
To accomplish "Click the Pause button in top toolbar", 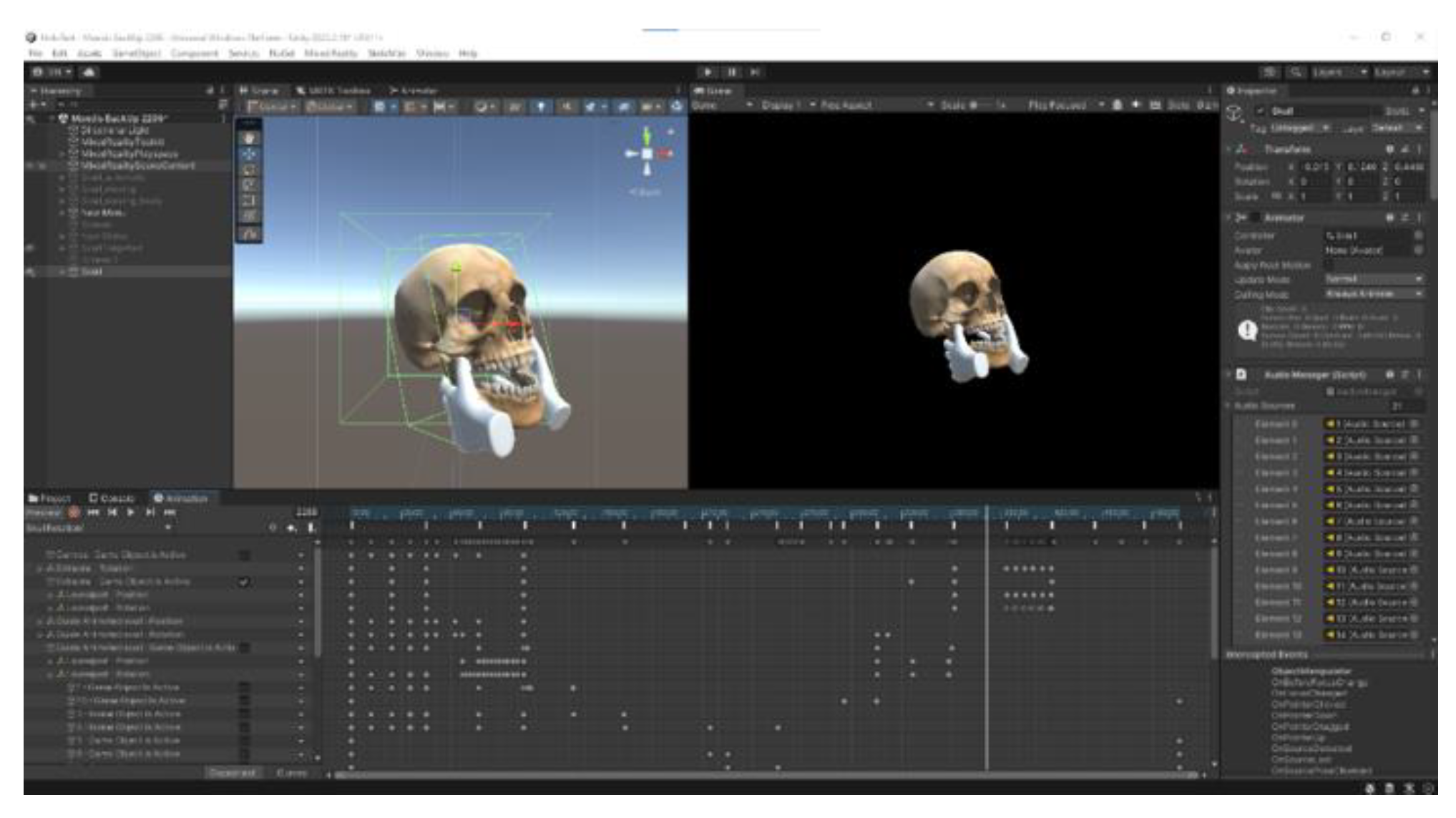I will (x=732, y=72).
